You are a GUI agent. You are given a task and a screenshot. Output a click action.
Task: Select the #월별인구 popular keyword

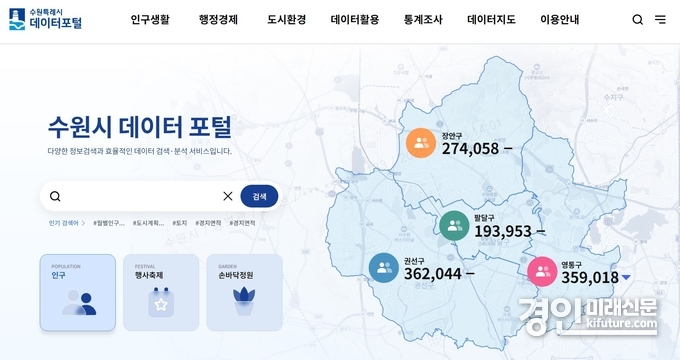109,223
